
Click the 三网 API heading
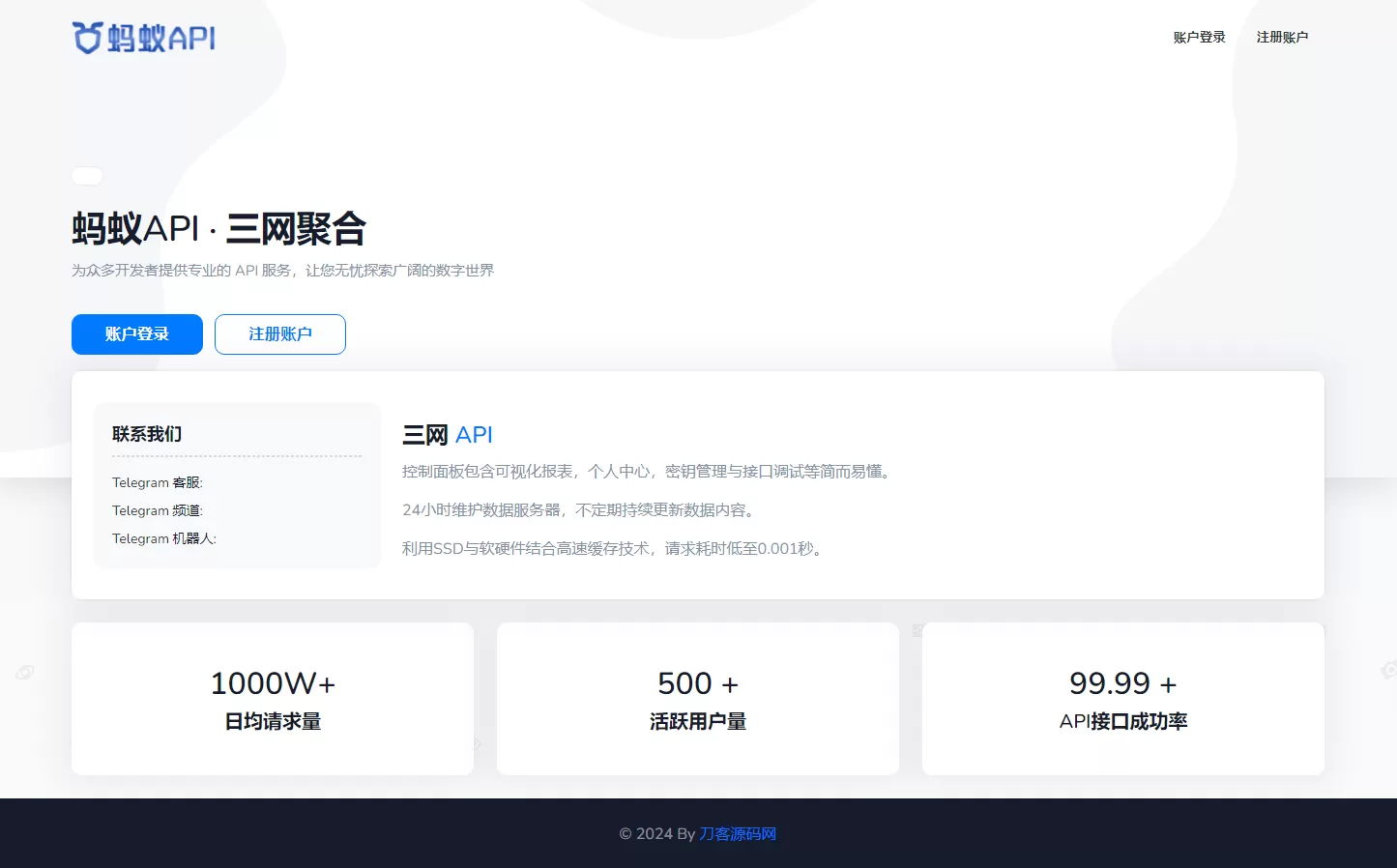[447, 435]
